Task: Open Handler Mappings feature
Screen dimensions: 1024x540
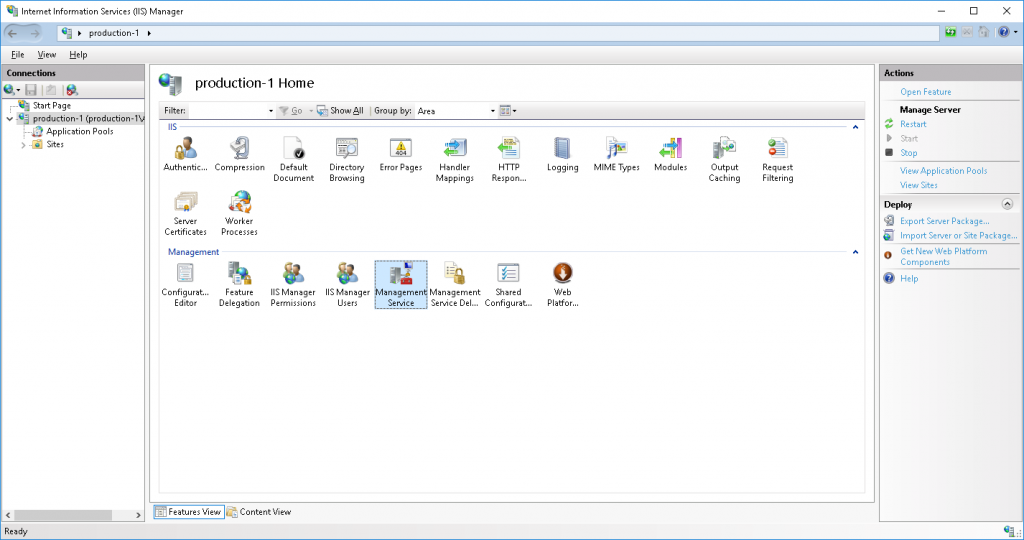Action: tap(454, 150)
